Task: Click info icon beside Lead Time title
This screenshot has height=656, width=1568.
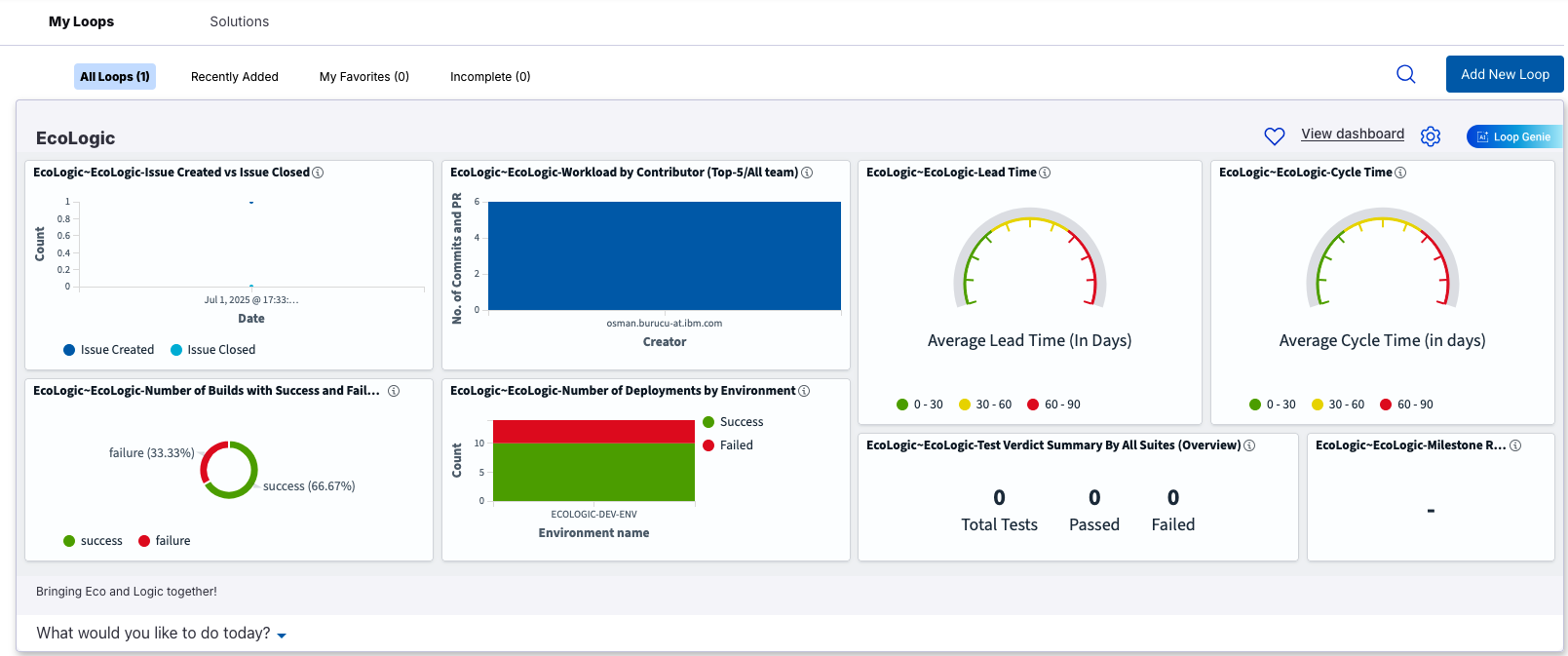Action: click(1045, 173)
